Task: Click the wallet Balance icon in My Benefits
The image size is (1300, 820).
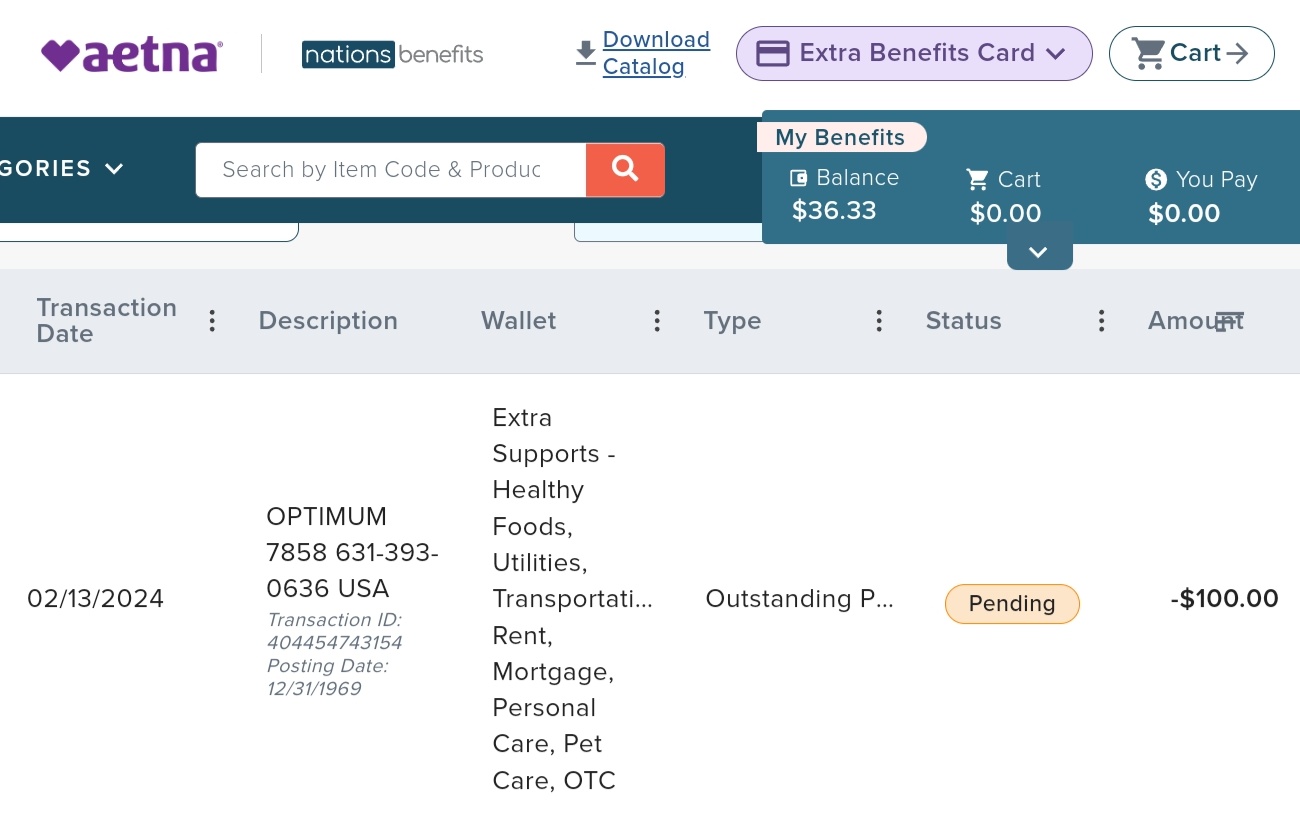Action: (798, 178)
